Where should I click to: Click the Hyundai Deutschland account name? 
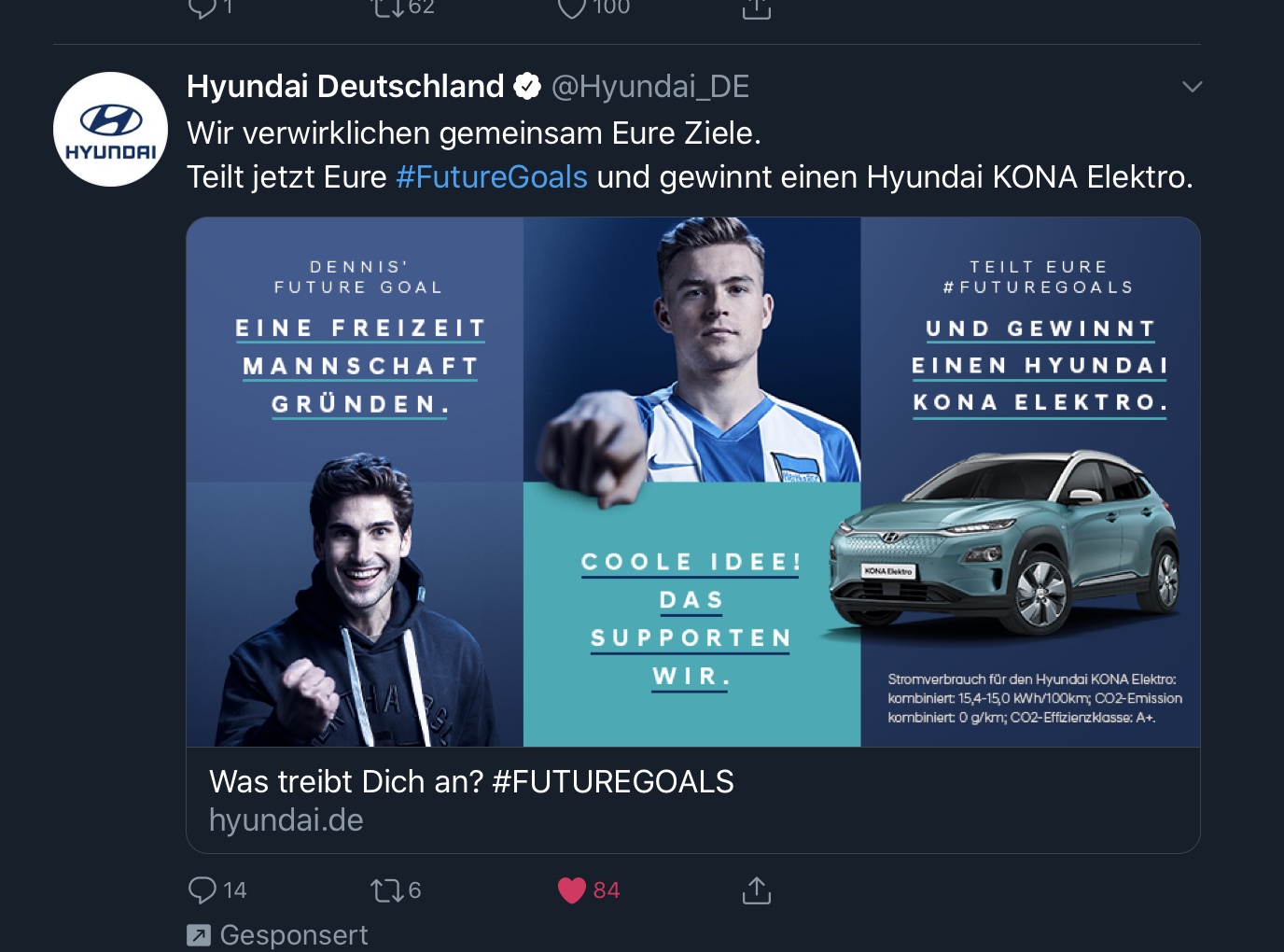tap(345, 87)
